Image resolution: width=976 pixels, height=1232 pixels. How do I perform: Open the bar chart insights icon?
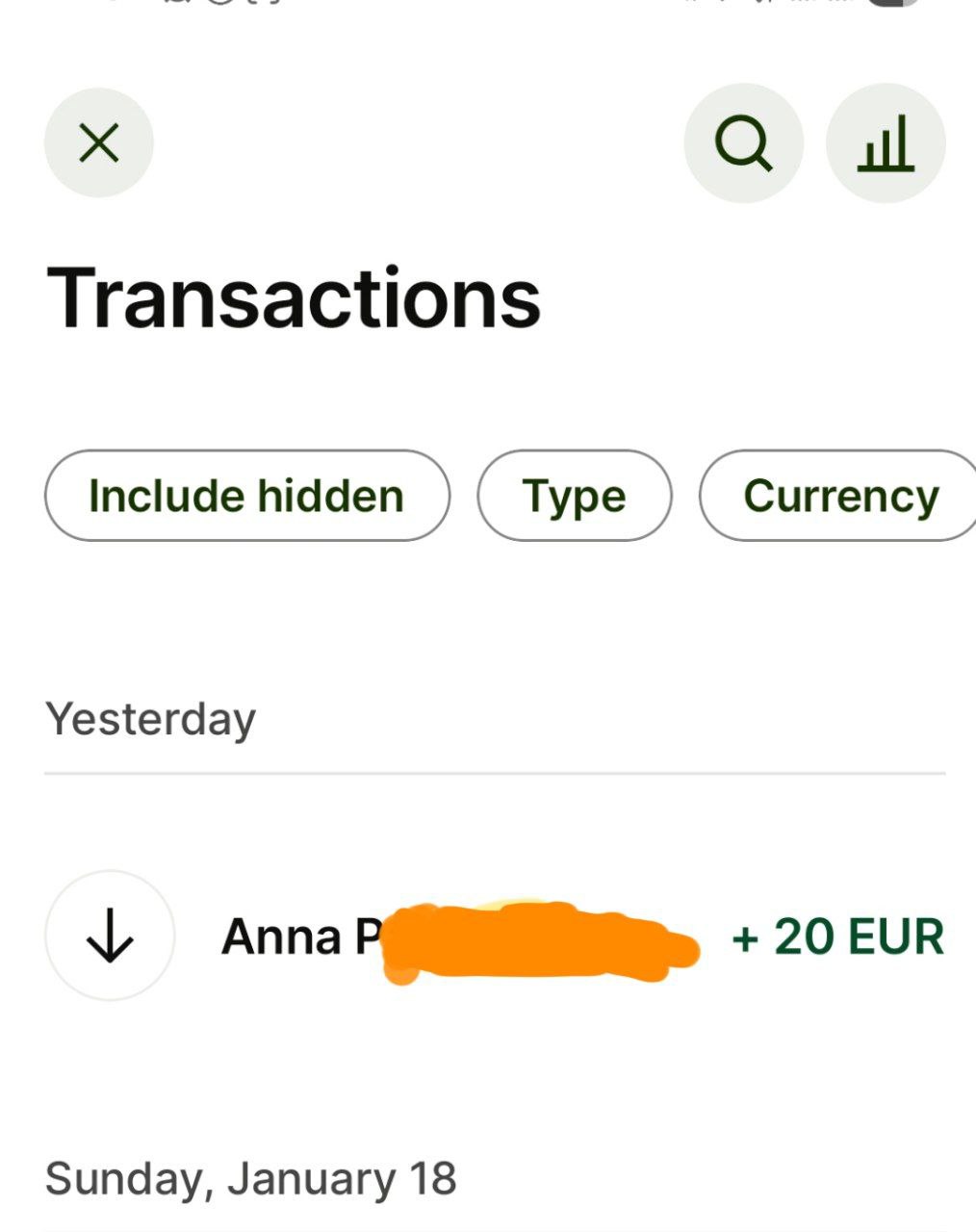(x=886, y=143)
